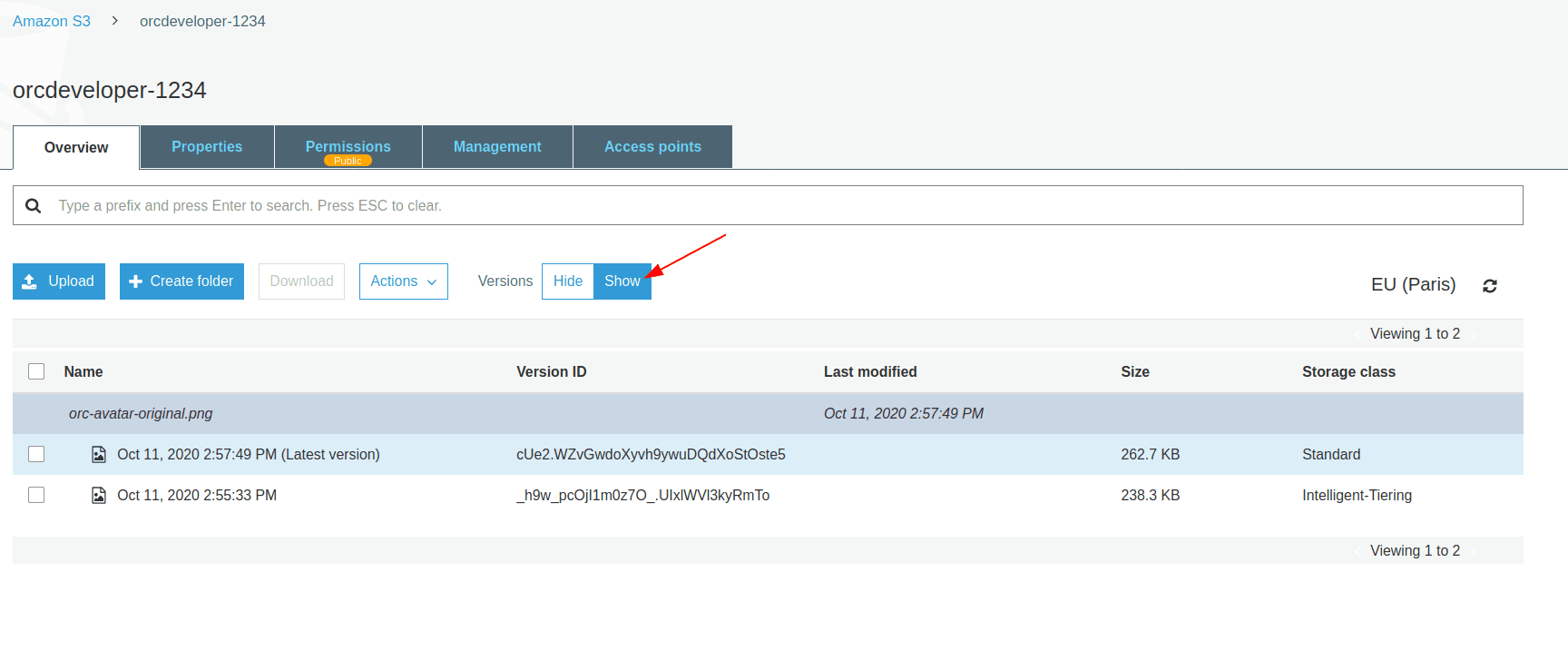Click the Last modified column header
Screen dimensions: 1568x661
[x=870, y=371]
